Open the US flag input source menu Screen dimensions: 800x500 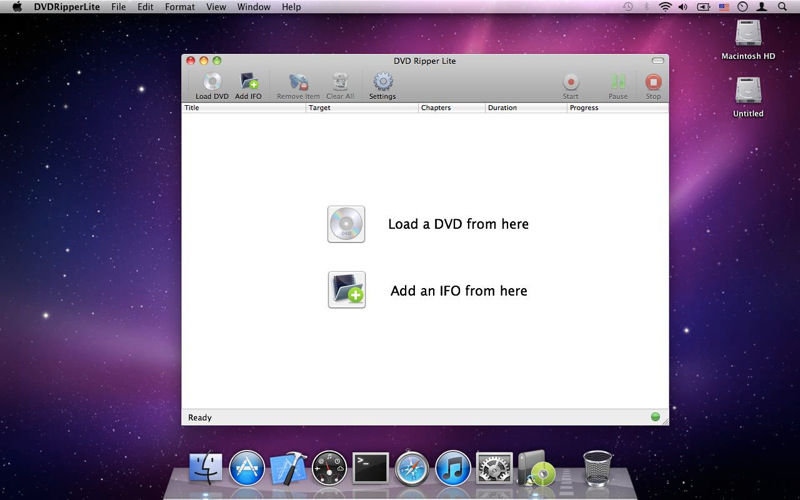point(723,7)
